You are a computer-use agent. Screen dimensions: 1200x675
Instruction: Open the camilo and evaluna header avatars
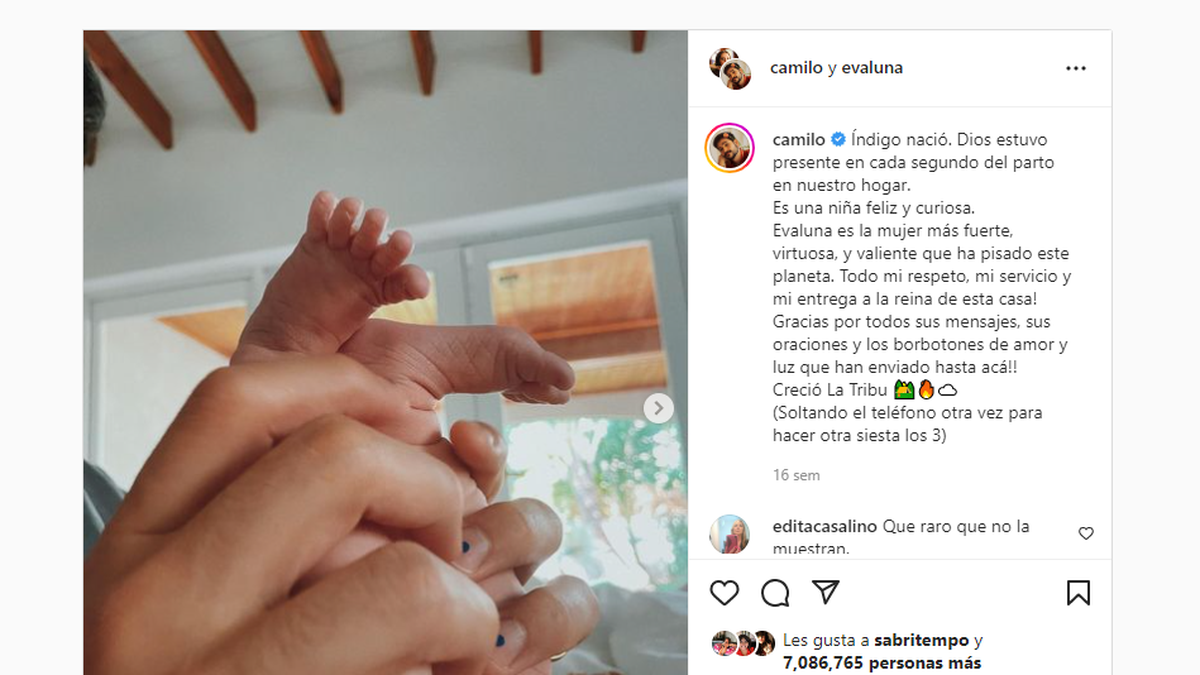[x=730, y=69]
